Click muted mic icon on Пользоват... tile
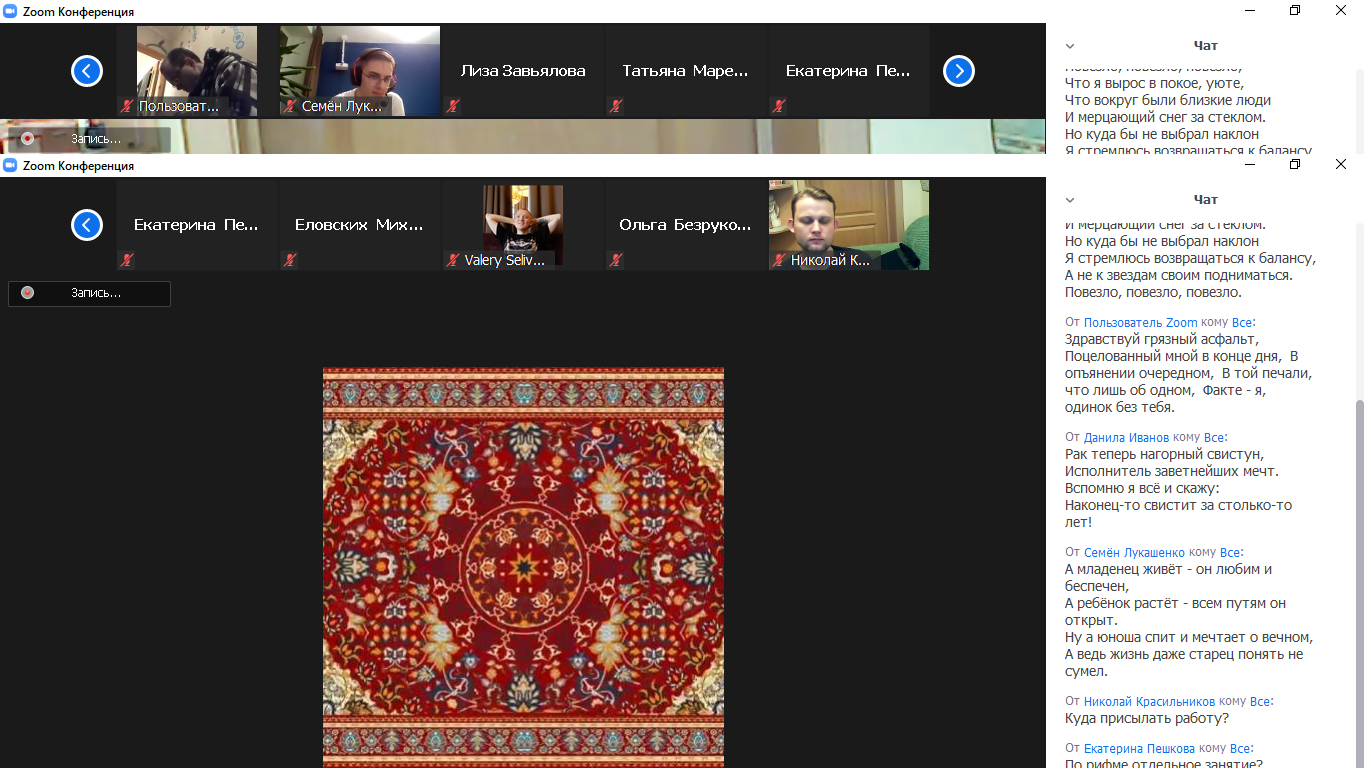Image resolution: width=1366 pixels, height=768 pixels. 127,106
